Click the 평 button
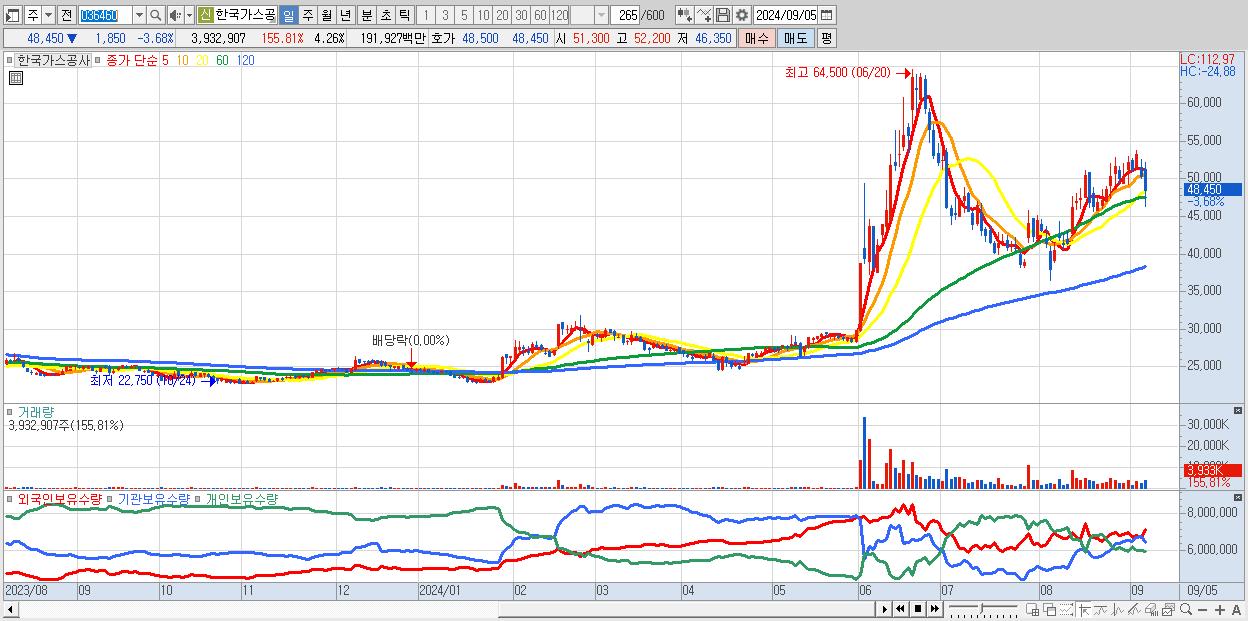The image size is (1248, 621). point(826,38)
